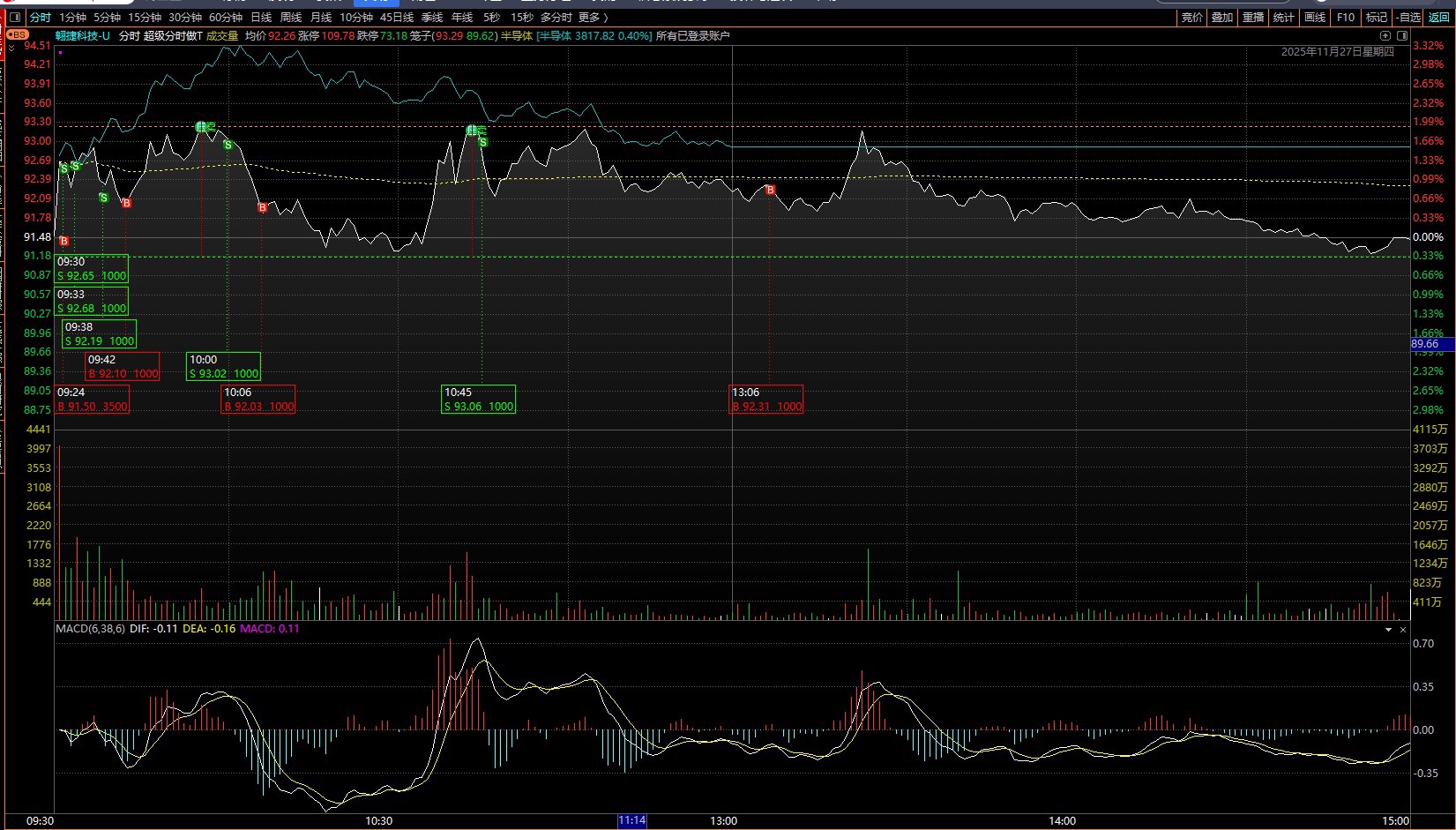
Task: Open the 日线 daily chart tab
Action: 261,18
